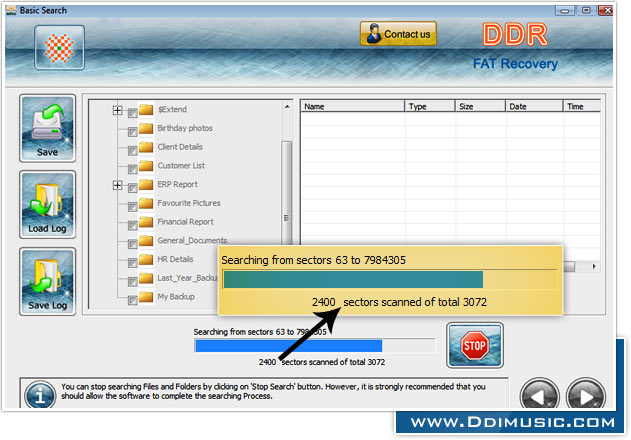Select the My Backup tree label
Viewport: 631px width, 440px height.
click(x=176, y=297)
